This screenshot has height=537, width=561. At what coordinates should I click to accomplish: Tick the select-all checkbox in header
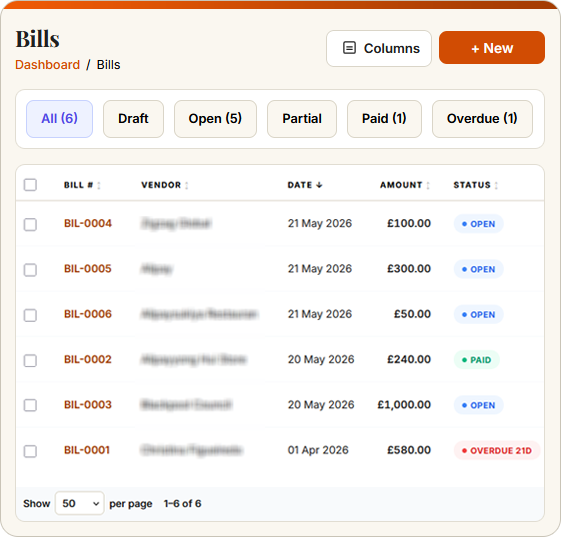(x=30, y=185)
